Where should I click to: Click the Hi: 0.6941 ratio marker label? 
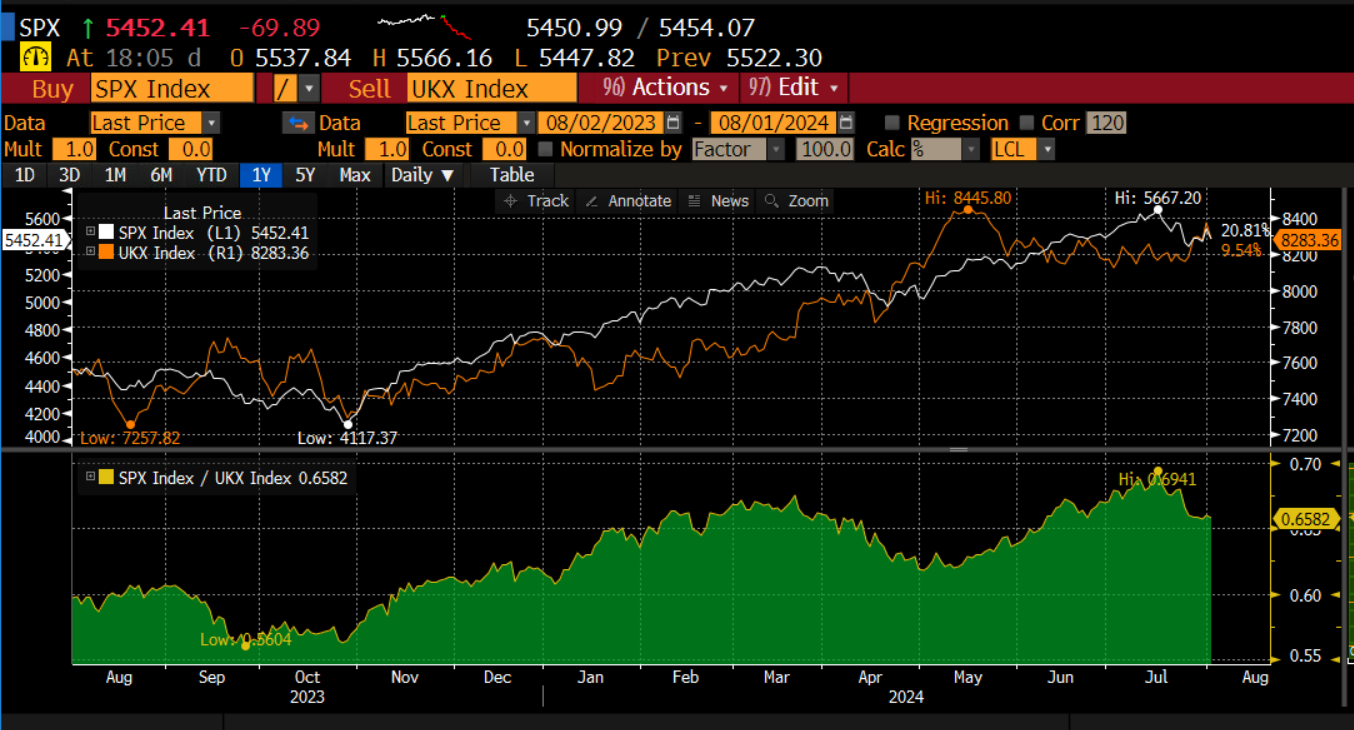[x=1157, y=479]
